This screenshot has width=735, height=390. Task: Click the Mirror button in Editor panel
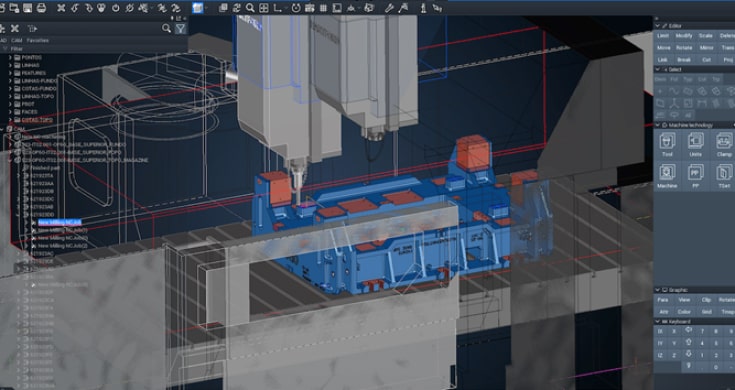coord(706,48)
